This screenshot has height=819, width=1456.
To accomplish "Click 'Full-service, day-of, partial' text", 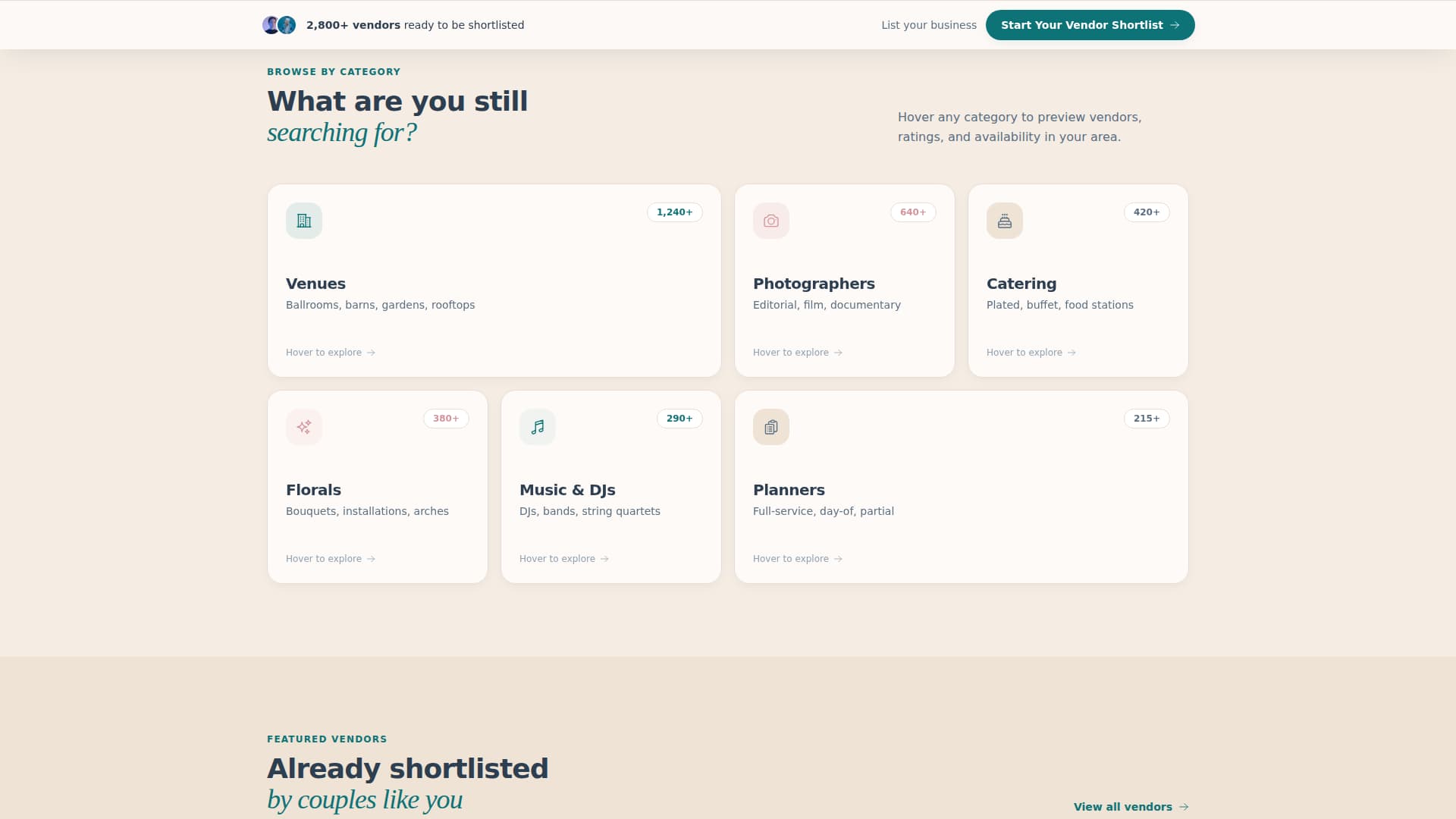I will (823, 511).
